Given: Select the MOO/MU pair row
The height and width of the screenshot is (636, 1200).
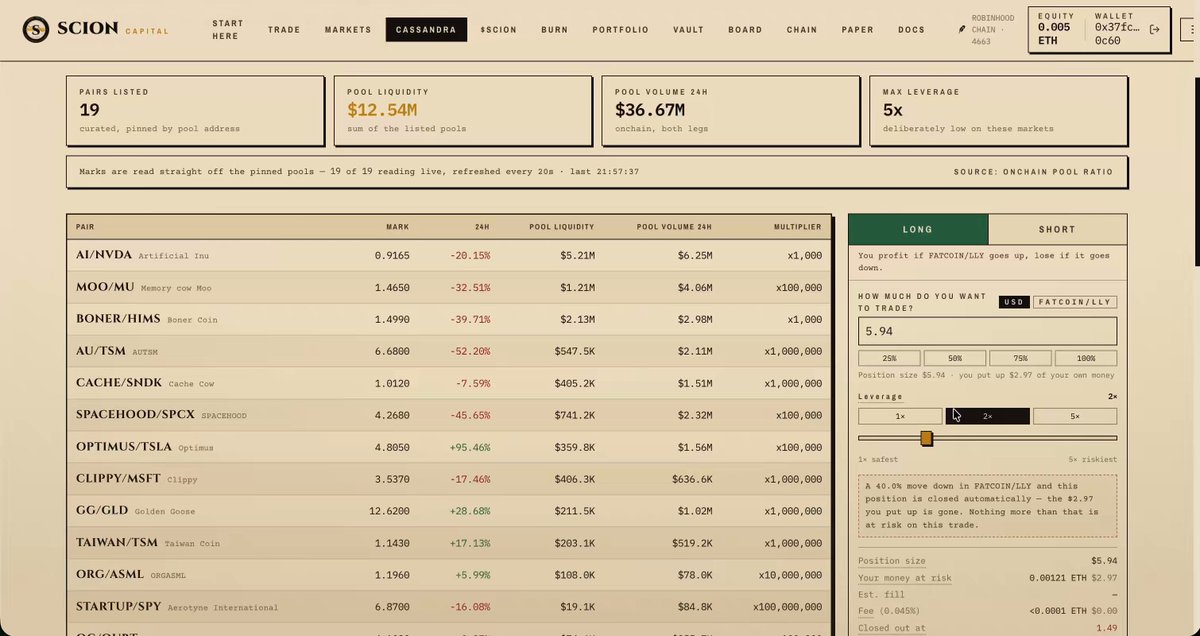Looking at the screenshot, I should pos(449,287).
